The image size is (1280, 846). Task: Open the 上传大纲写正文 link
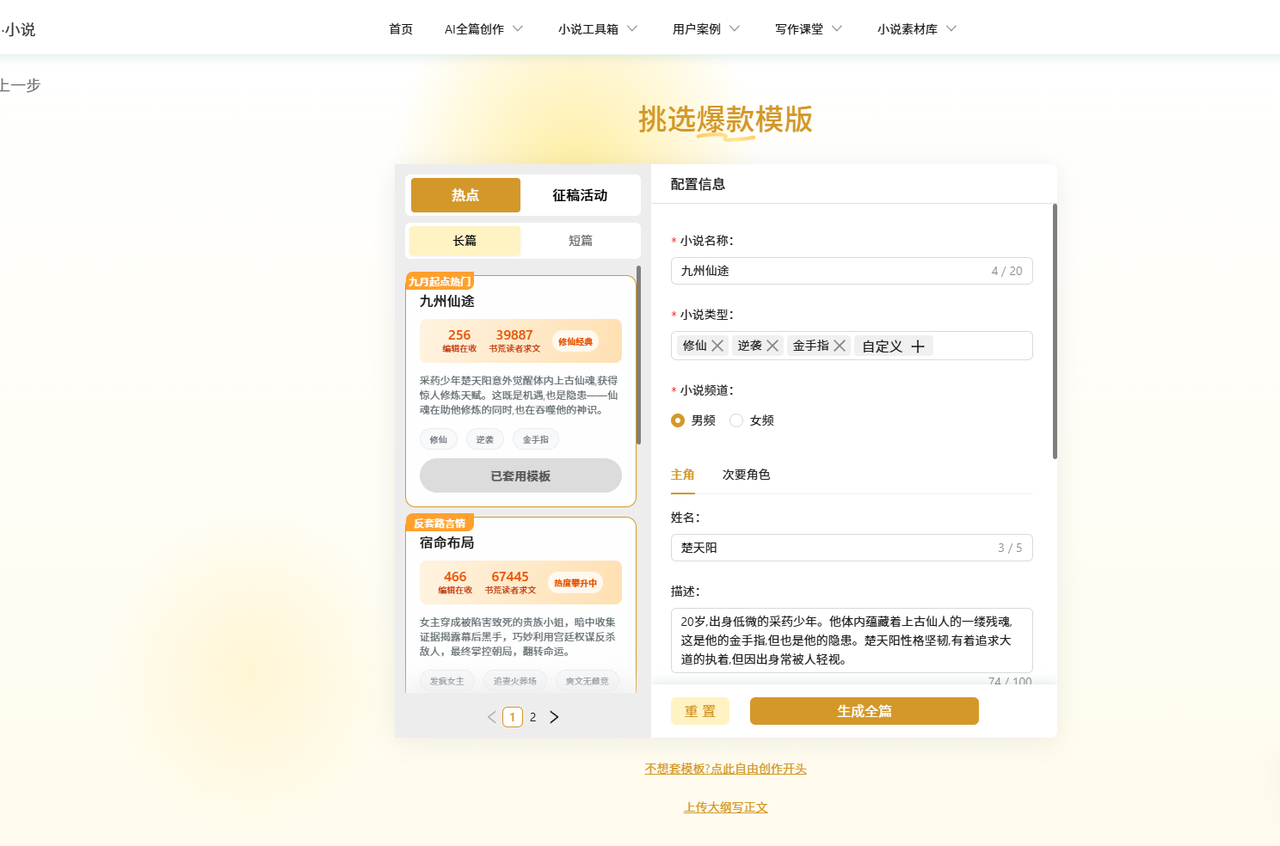(x=726, y=807)
